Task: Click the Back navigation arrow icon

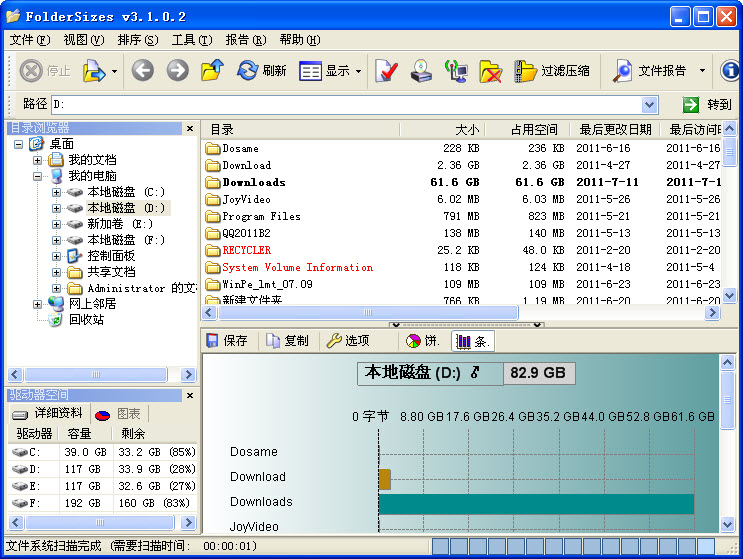Action: coord(143,70)
